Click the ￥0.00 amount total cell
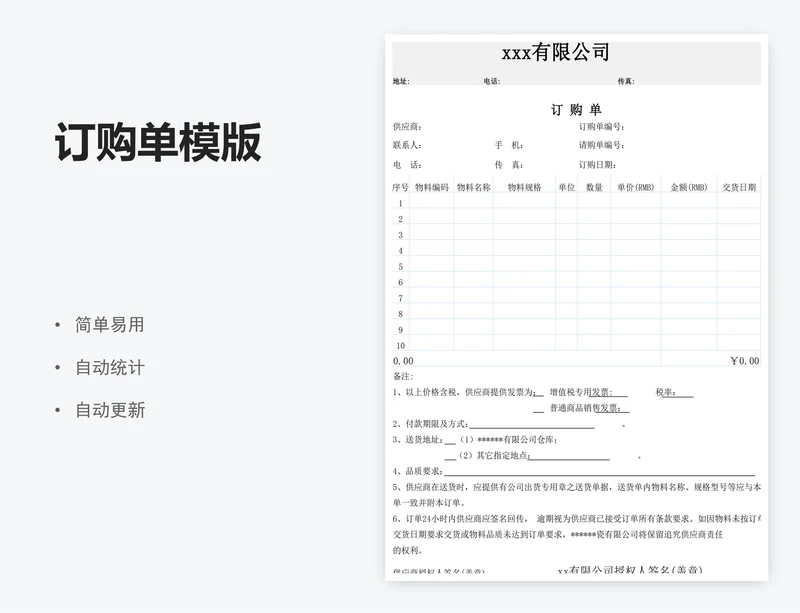Image resolution: width=800 pixels, height=613 pixels. click(745, 361)
